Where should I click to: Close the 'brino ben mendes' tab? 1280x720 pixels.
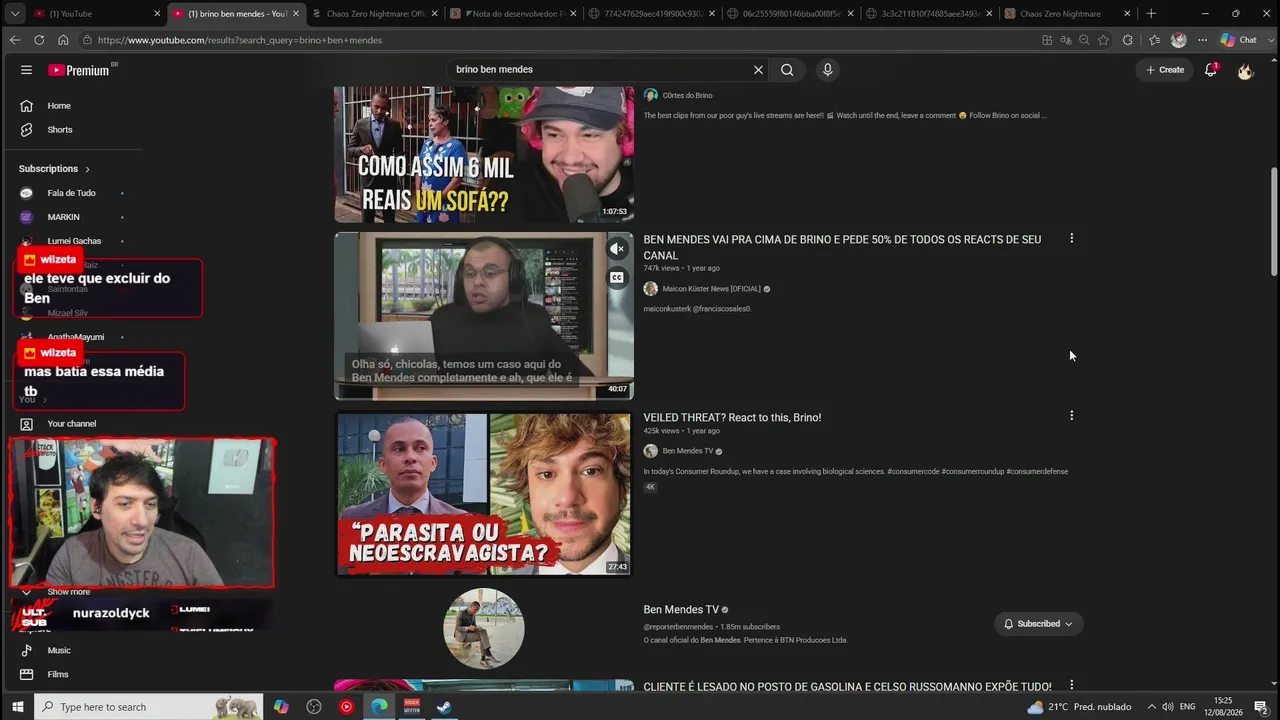tap(296, 14)
